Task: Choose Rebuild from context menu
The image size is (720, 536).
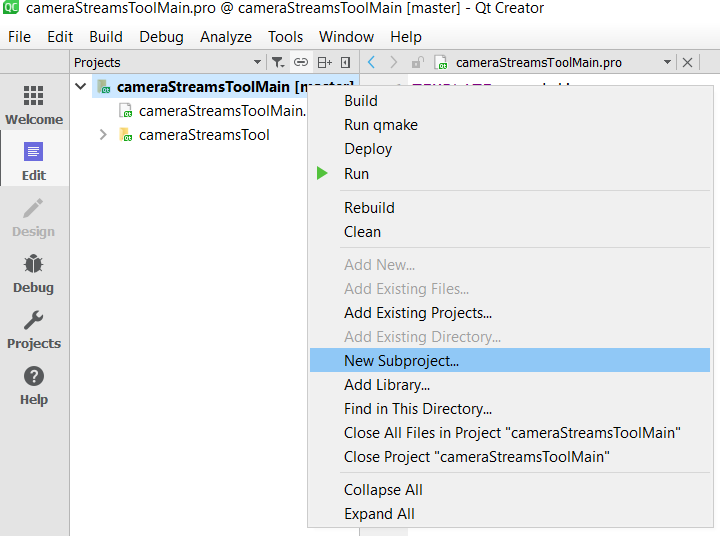Action: tap(510, 208)
